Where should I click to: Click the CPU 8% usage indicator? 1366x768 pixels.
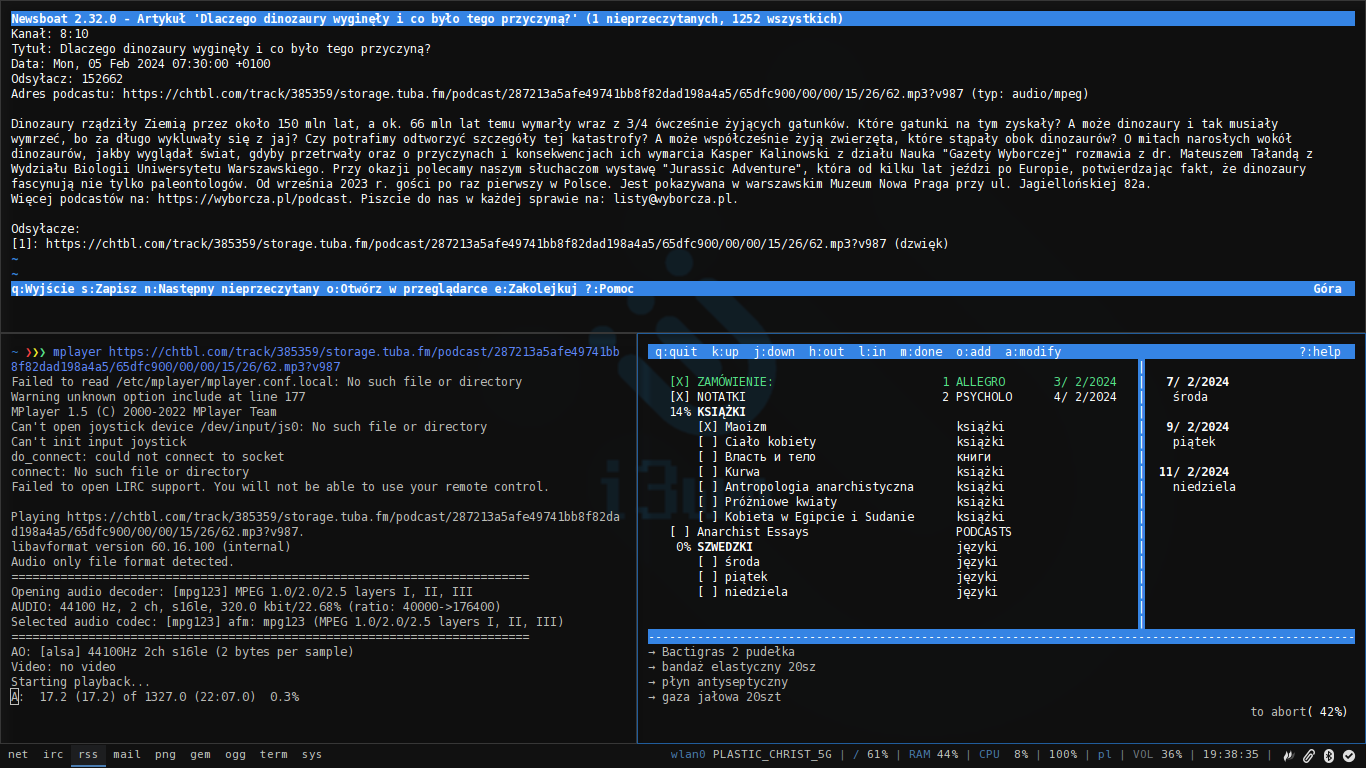[1003, 755]
